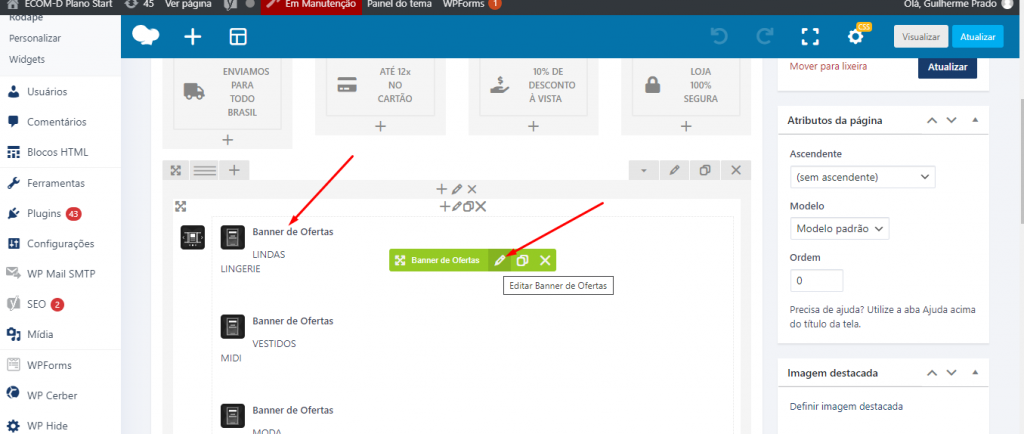Add element below ENVIAMOS PARA TODO BRASIL box
The image size is (1024, 434).
click(x=227, y=140)
